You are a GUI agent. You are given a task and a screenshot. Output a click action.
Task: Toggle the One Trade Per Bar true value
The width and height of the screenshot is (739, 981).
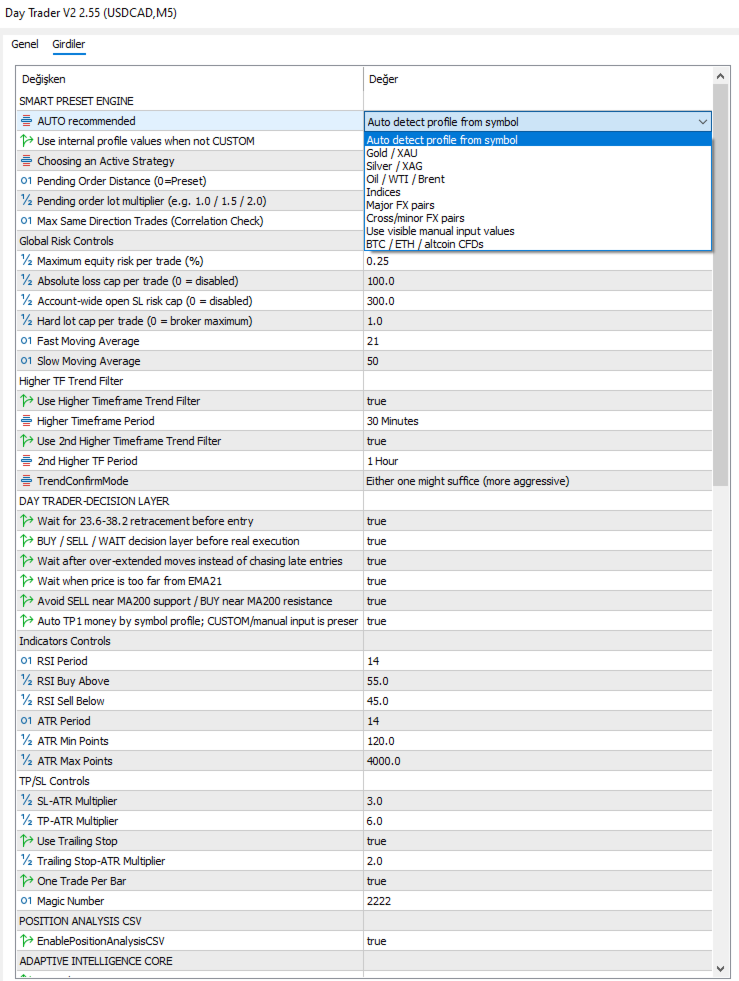pos(538,881)
